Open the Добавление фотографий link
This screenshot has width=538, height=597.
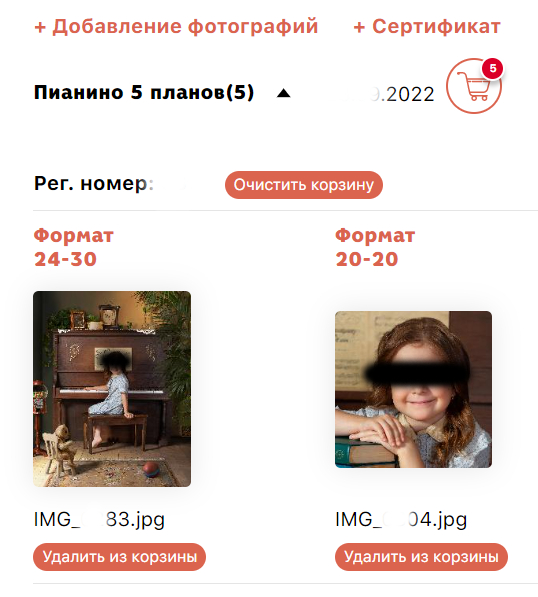coord(176,27)
